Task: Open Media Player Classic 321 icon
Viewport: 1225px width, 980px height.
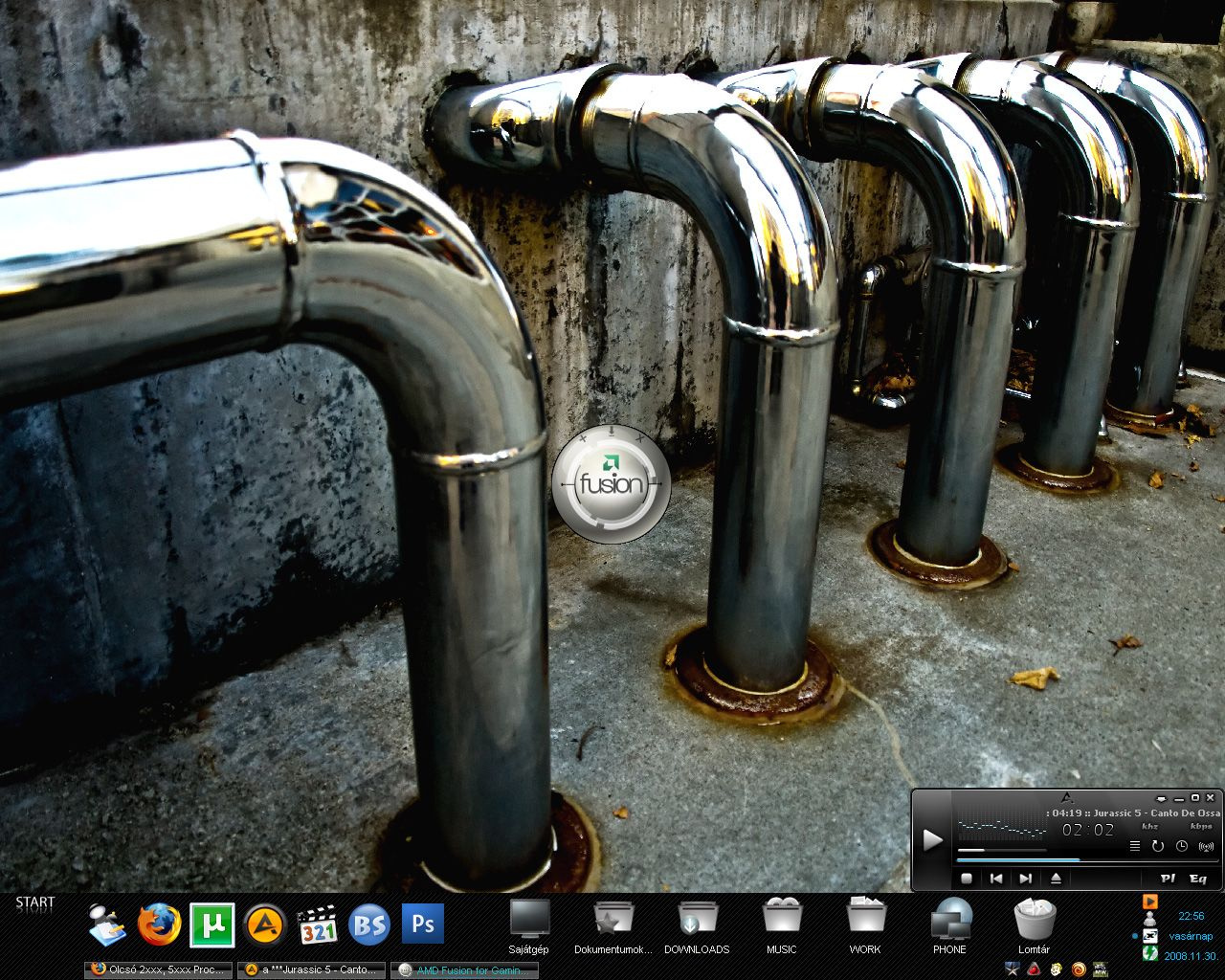Action: (317, 924)
